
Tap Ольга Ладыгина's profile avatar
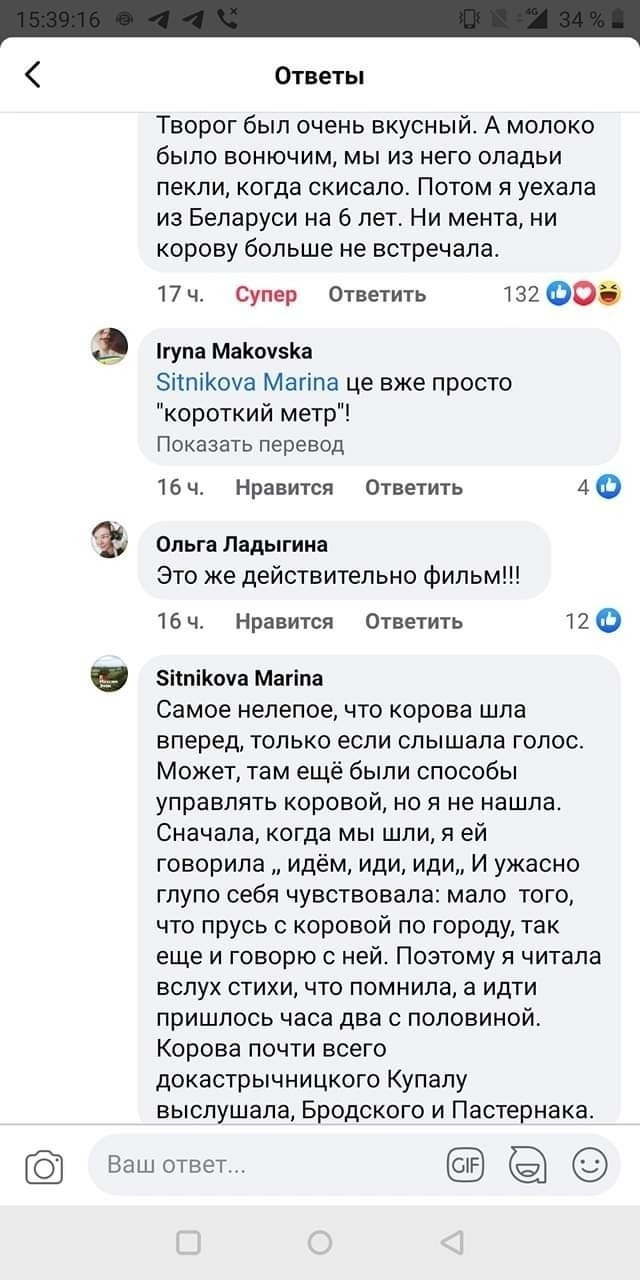click(109, 540)
